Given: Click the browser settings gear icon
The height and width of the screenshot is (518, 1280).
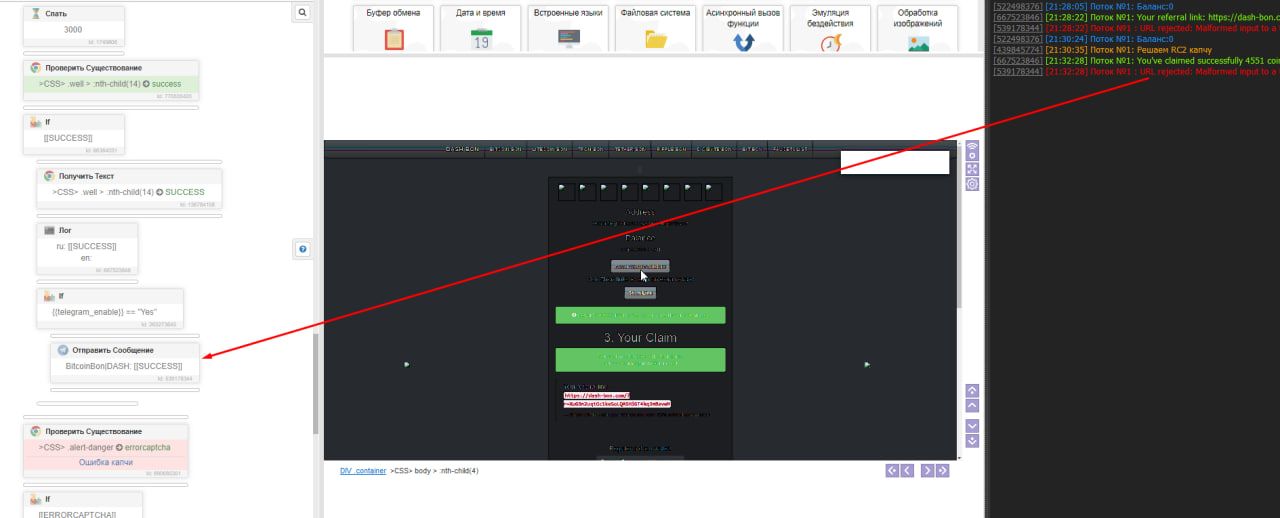Looking at the screenshot, I should coord(972,184).
